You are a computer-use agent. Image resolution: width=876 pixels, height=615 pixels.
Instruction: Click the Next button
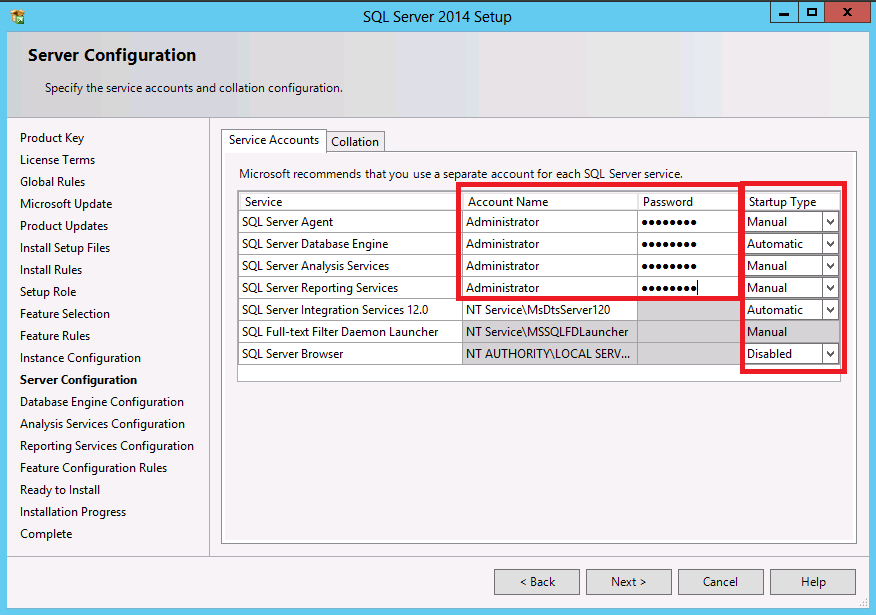[x=629, y=582]
